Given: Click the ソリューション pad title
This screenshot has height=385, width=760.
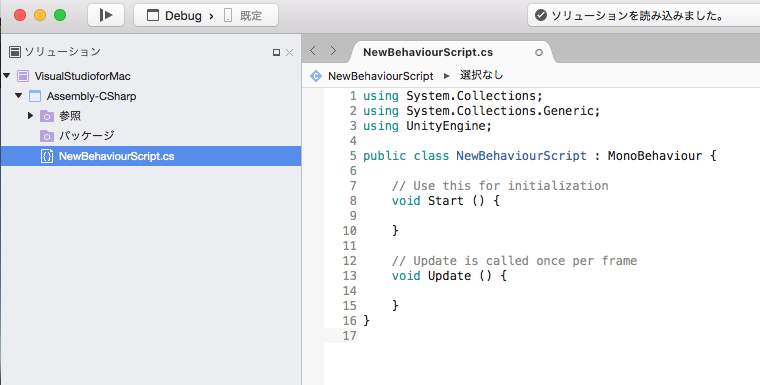Looking at the screenshot, I should pyautogui.click(x=63, y=52).
